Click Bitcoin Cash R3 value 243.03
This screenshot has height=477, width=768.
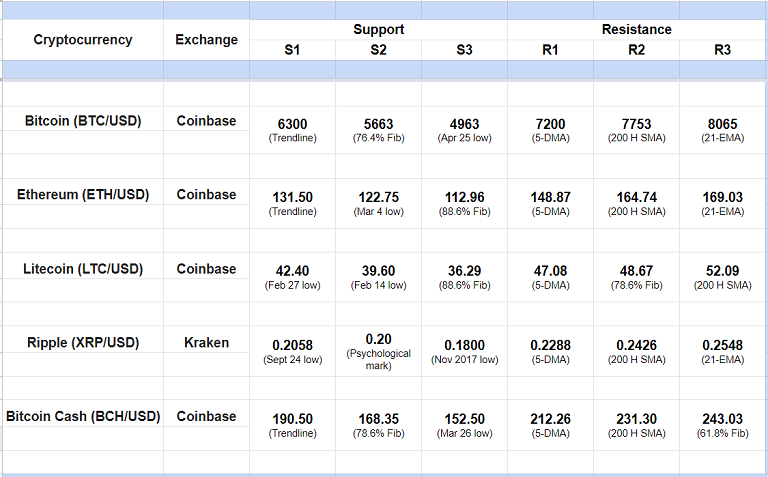click(722, 420)
